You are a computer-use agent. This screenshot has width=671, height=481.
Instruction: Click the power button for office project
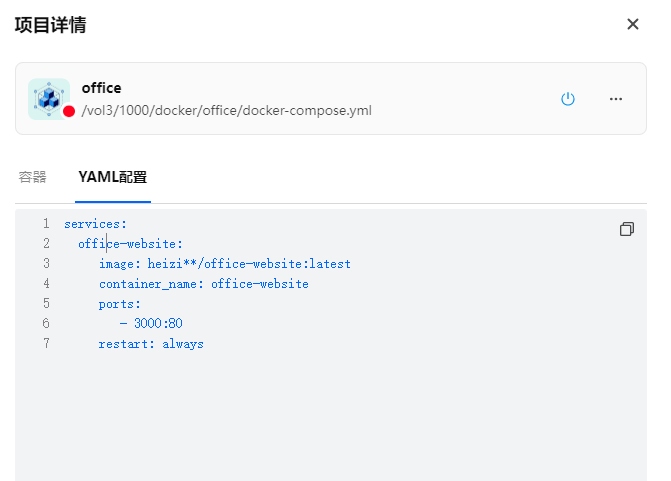pyautogui.click(x=568, y=99)
